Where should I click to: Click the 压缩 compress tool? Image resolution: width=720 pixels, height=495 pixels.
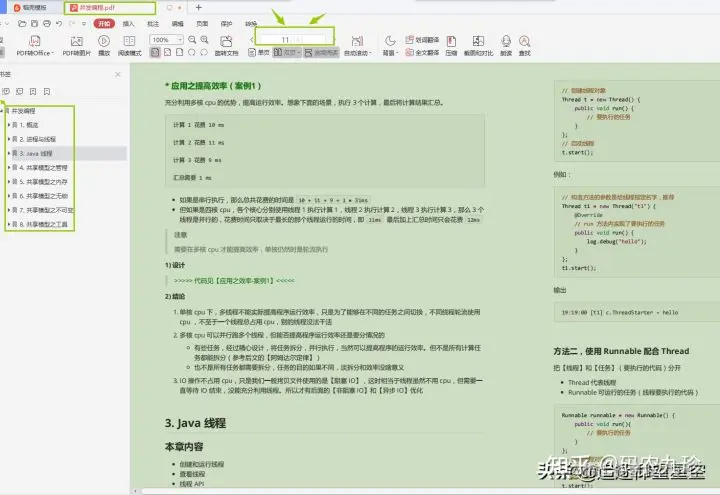[x=451, y=46]
